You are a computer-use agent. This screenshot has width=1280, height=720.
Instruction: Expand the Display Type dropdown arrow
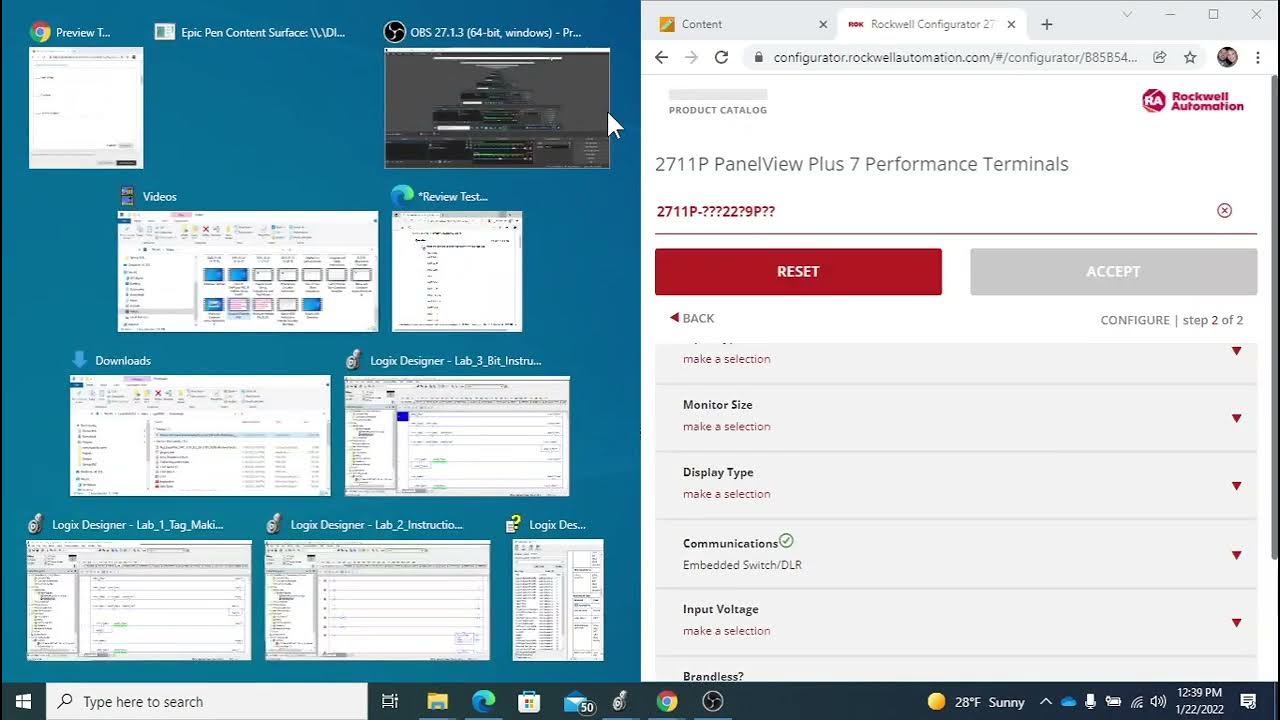click(1237, 486)
